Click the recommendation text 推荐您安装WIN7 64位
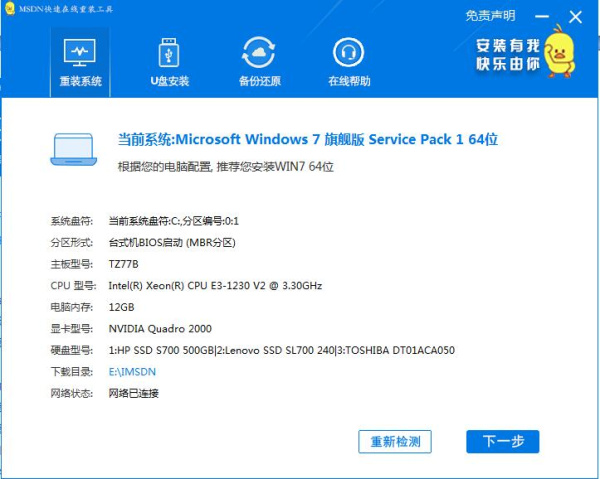The width and height of the screenshot is (600, 479). coord(275,167)
